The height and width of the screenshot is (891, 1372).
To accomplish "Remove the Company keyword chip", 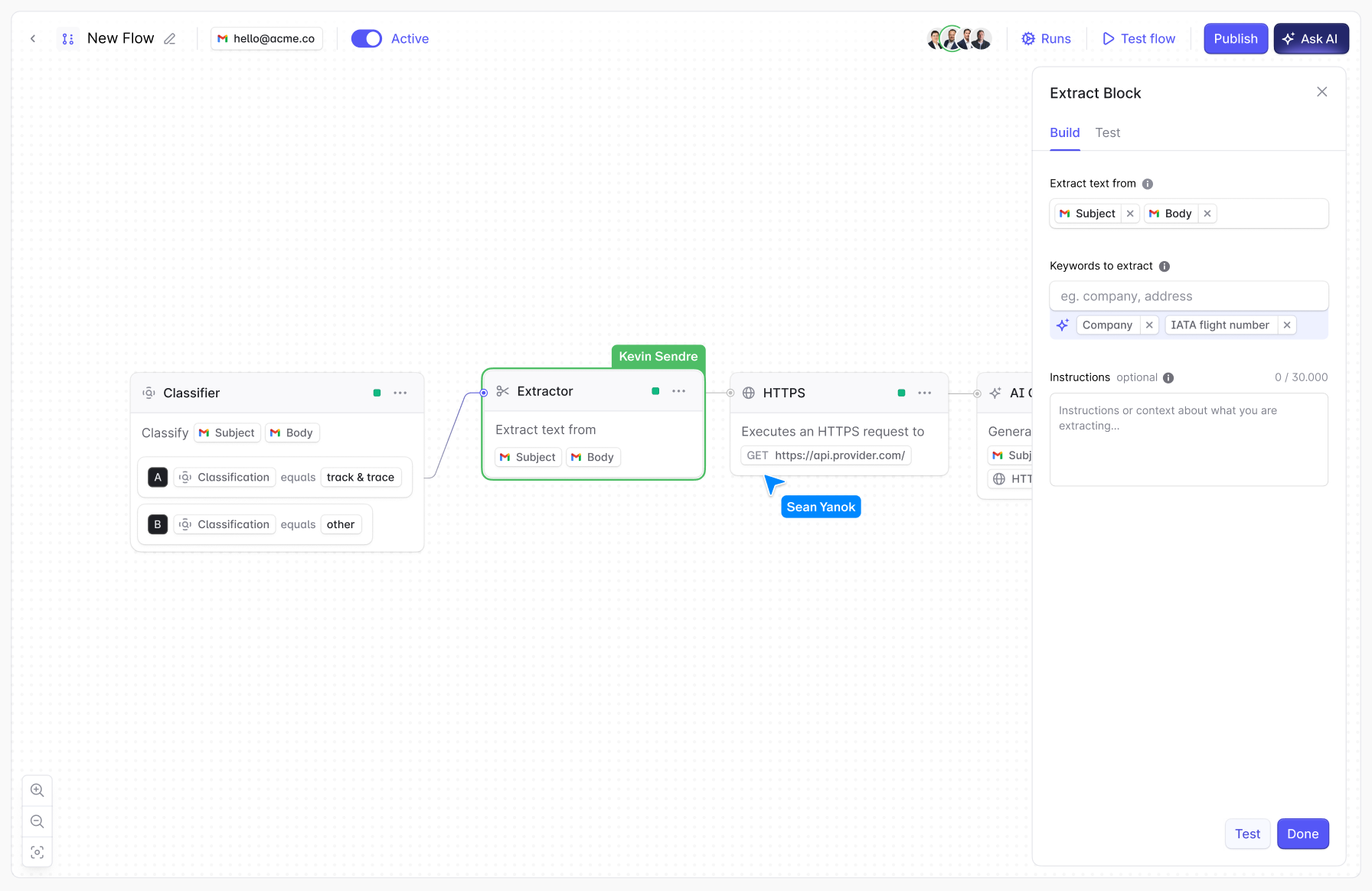I will (1149, 325).
